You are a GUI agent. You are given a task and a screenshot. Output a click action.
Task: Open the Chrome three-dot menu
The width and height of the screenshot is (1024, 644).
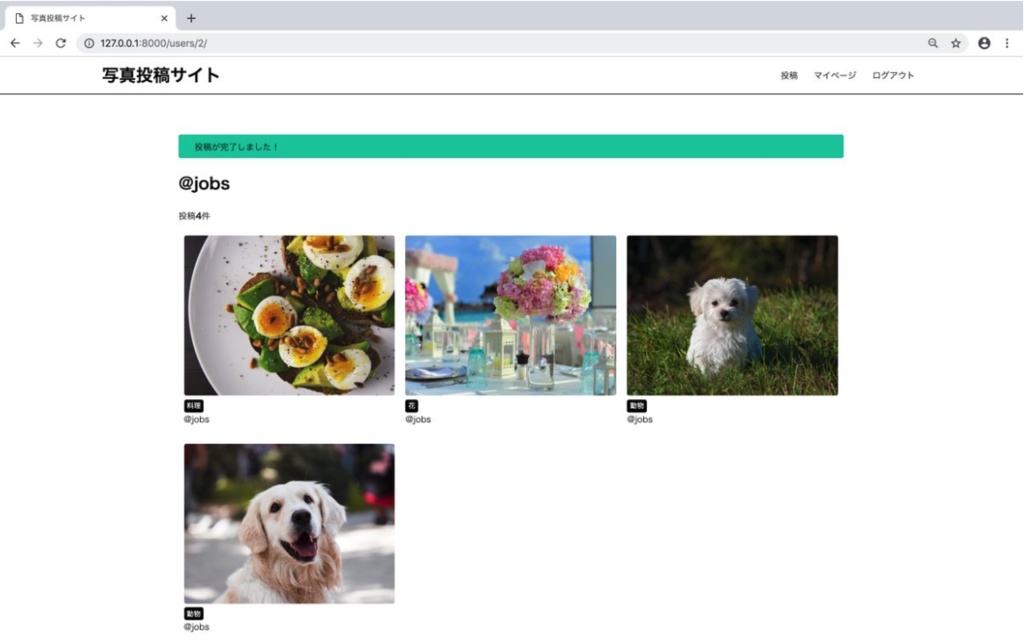click(x=1007, y=43)
